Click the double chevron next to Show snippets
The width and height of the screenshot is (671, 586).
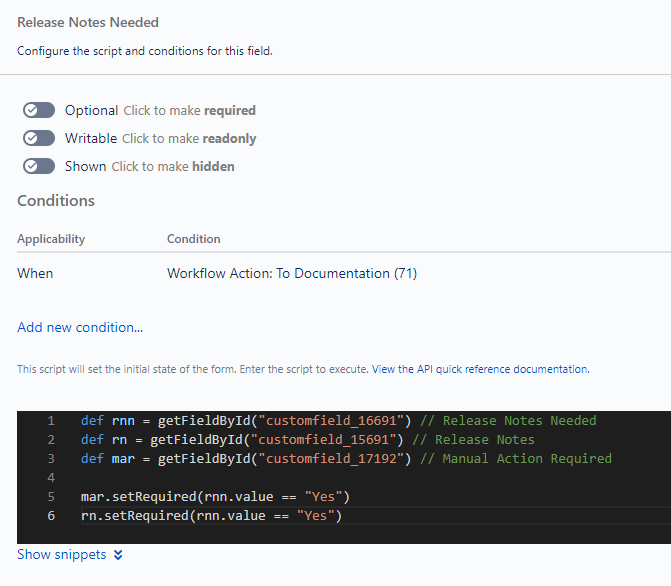118,555
